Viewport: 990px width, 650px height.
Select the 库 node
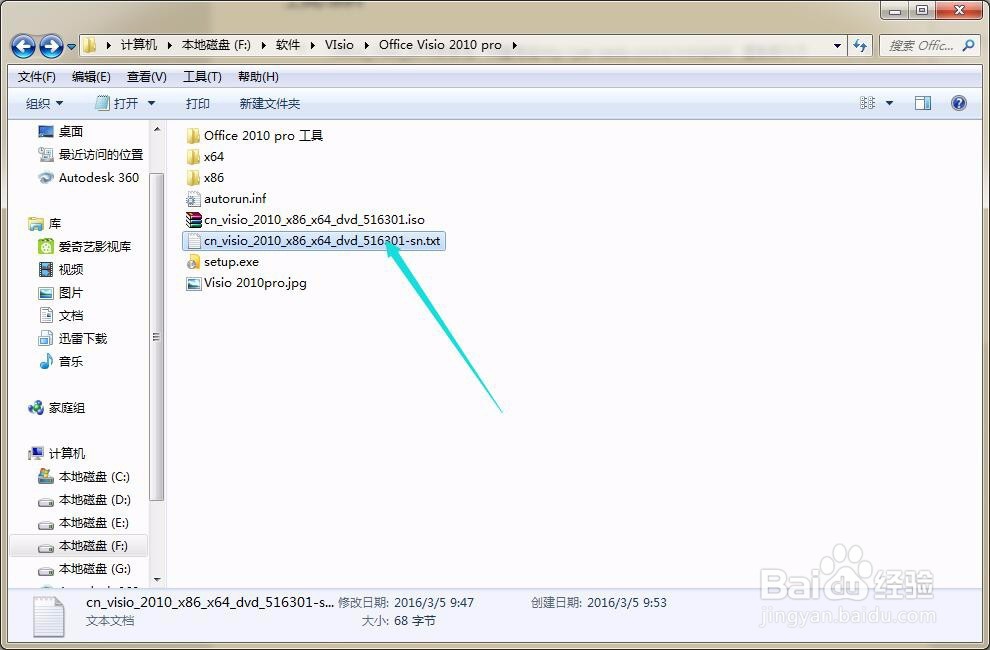pos(45,224)
